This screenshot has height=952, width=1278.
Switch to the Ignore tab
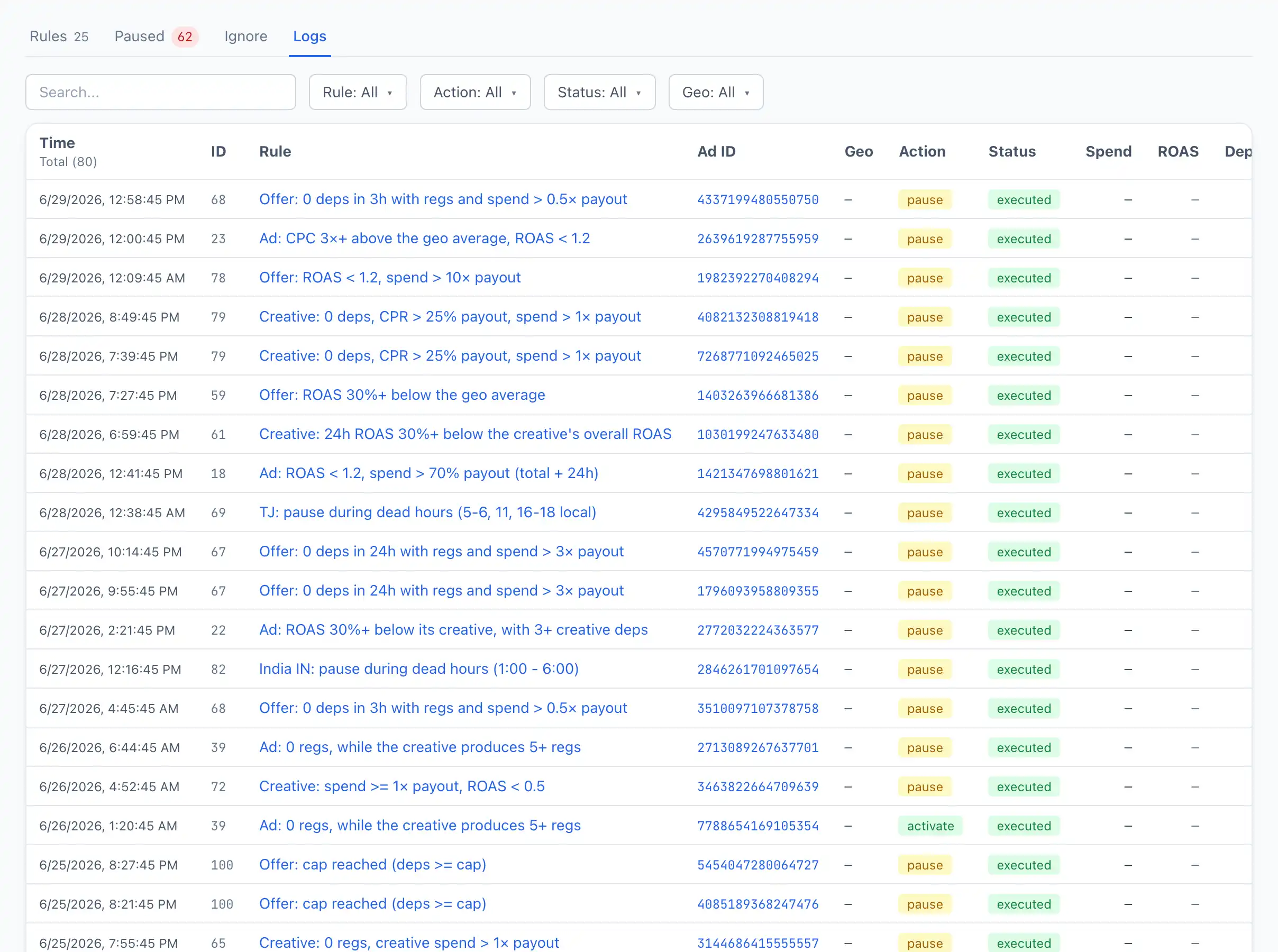point(245,36)
